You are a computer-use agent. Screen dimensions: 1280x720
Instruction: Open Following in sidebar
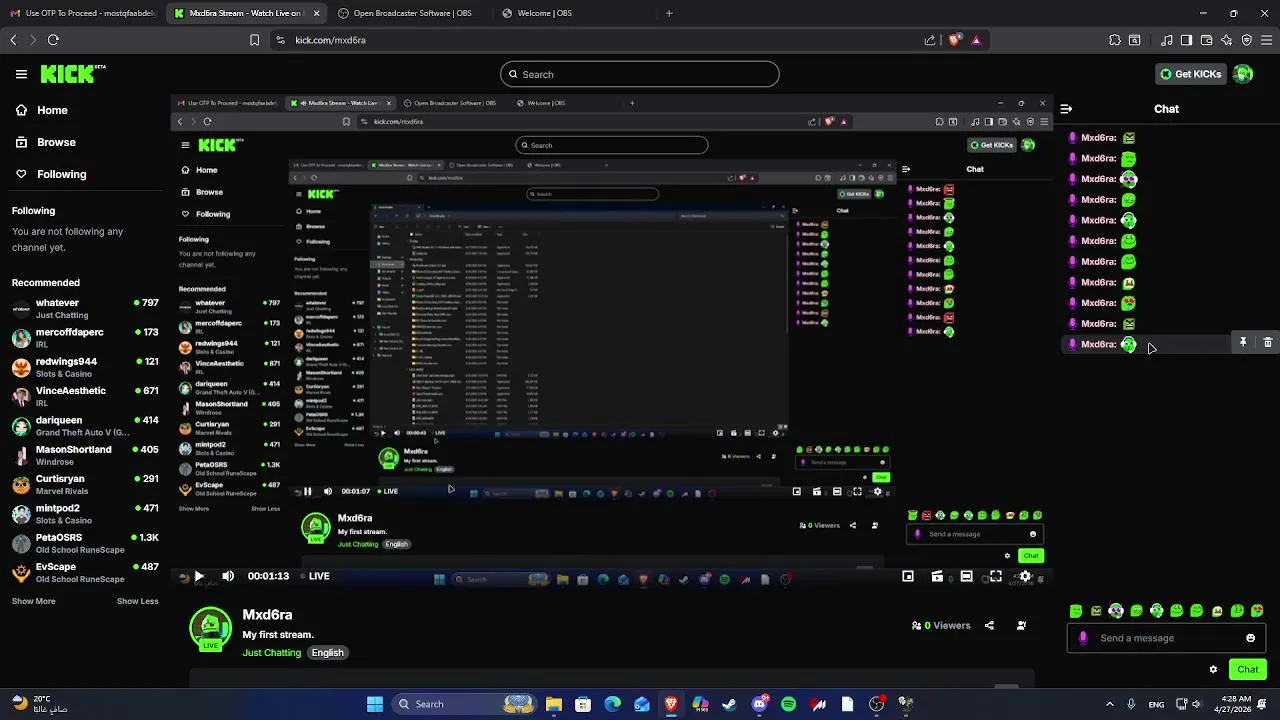click(x=50, y=174)
